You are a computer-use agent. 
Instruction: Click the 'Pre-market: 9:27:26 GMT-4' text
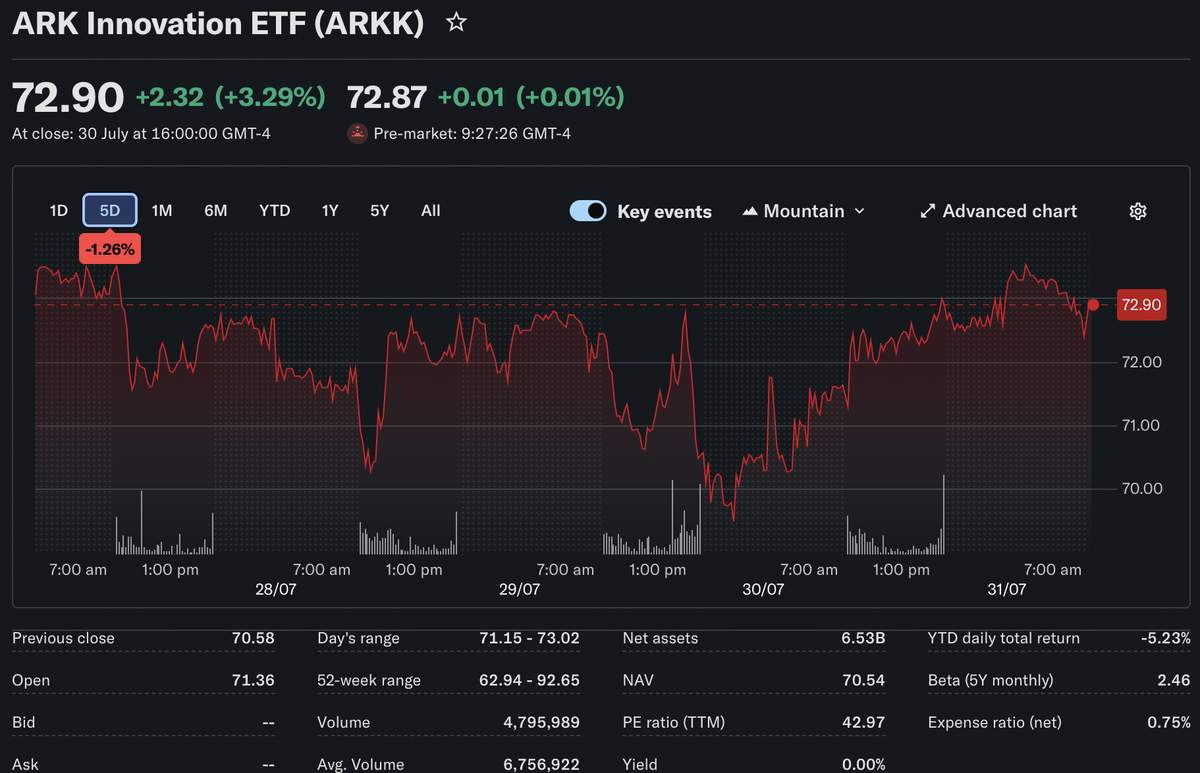coord(472,133)
